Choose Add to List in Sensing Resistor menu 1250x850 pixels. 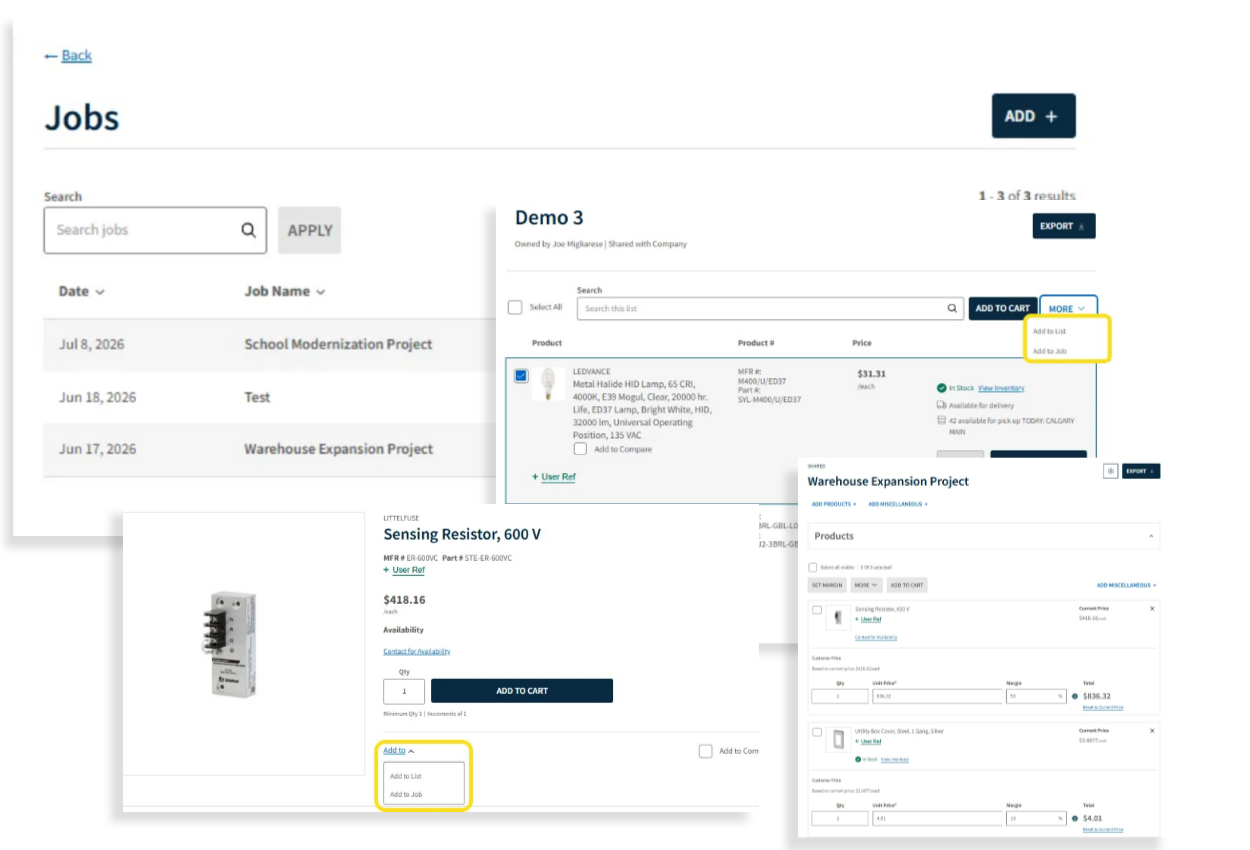(406, 776)
